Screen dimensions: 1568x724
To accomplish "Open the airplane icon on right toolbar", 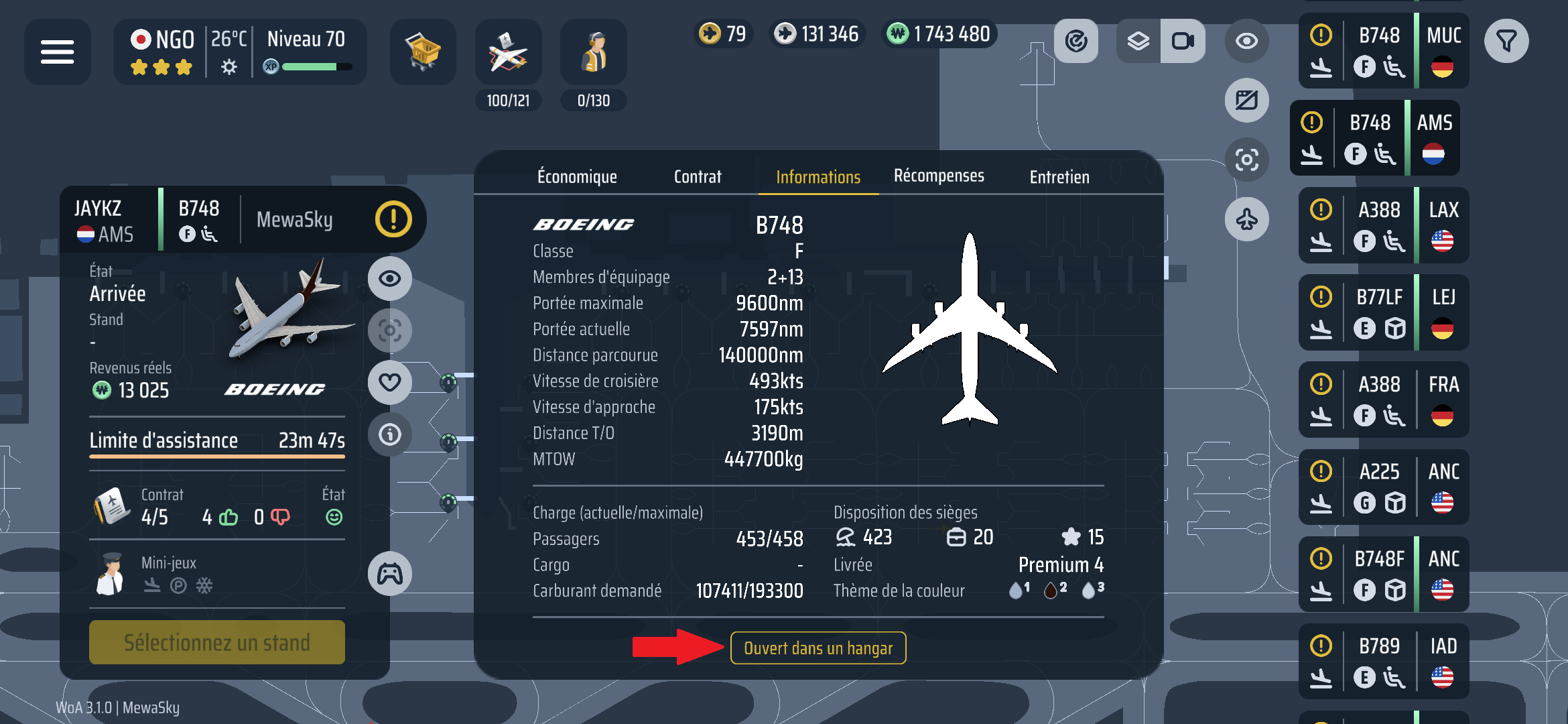I will 1246,219.
